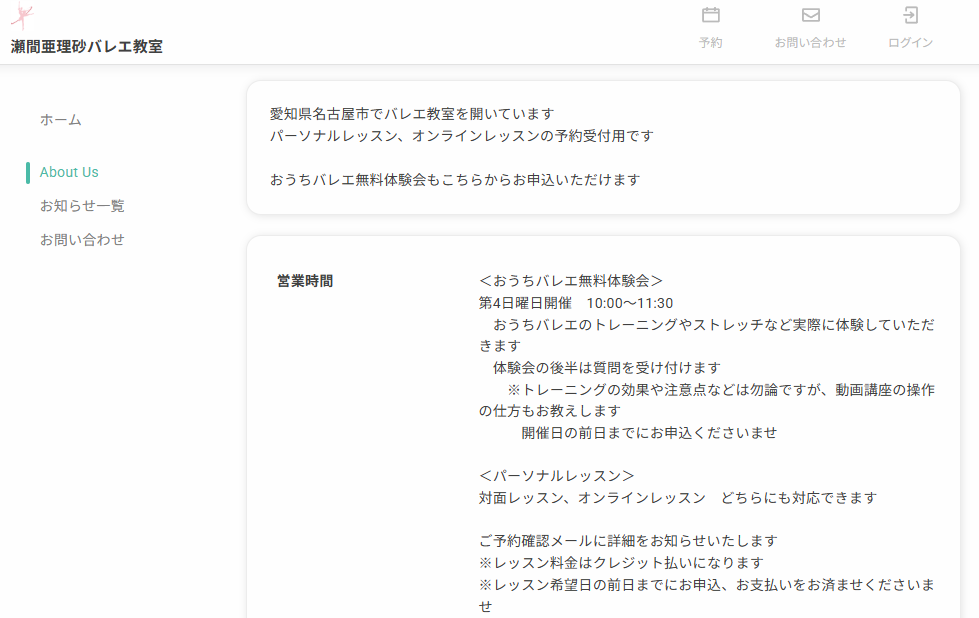Click the ＜パーソナルレッスン＞ heading text
The width and height of the screenshot is (979, 618).
pyautogui.click(x=557, y=476)
